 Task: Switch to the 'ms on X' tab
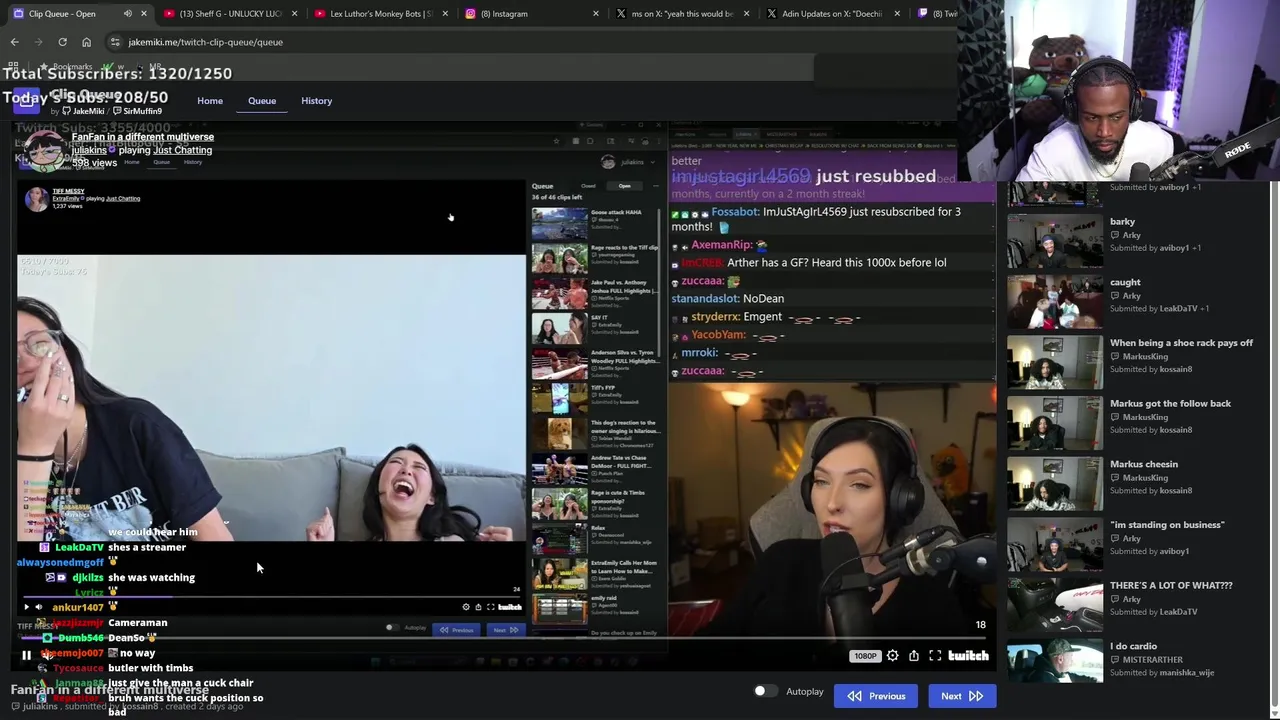point(682,14)
